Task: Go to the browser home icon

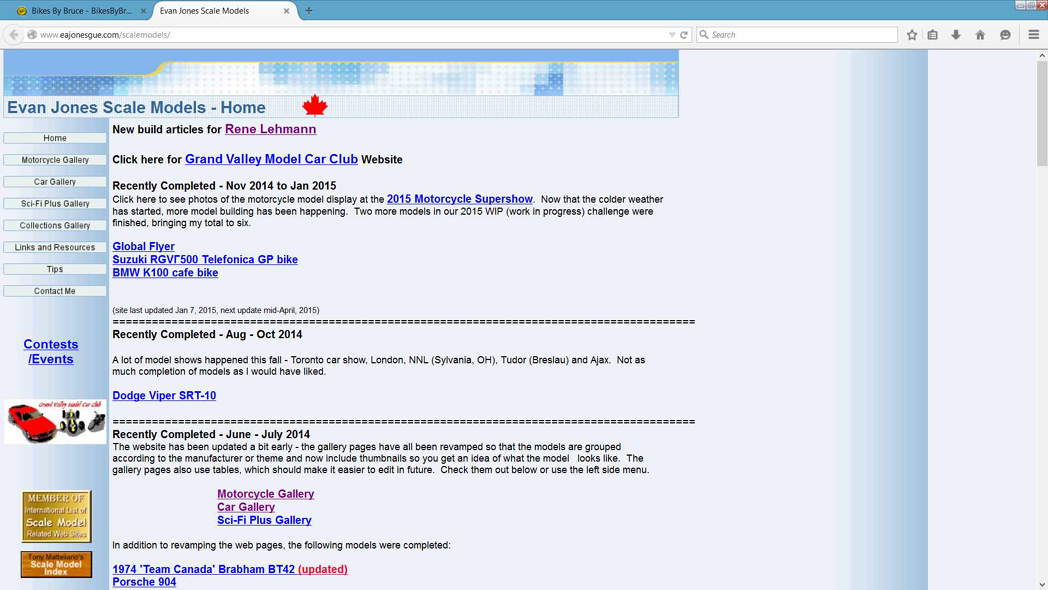Action: pyautogui.click(x=980, y=35)
